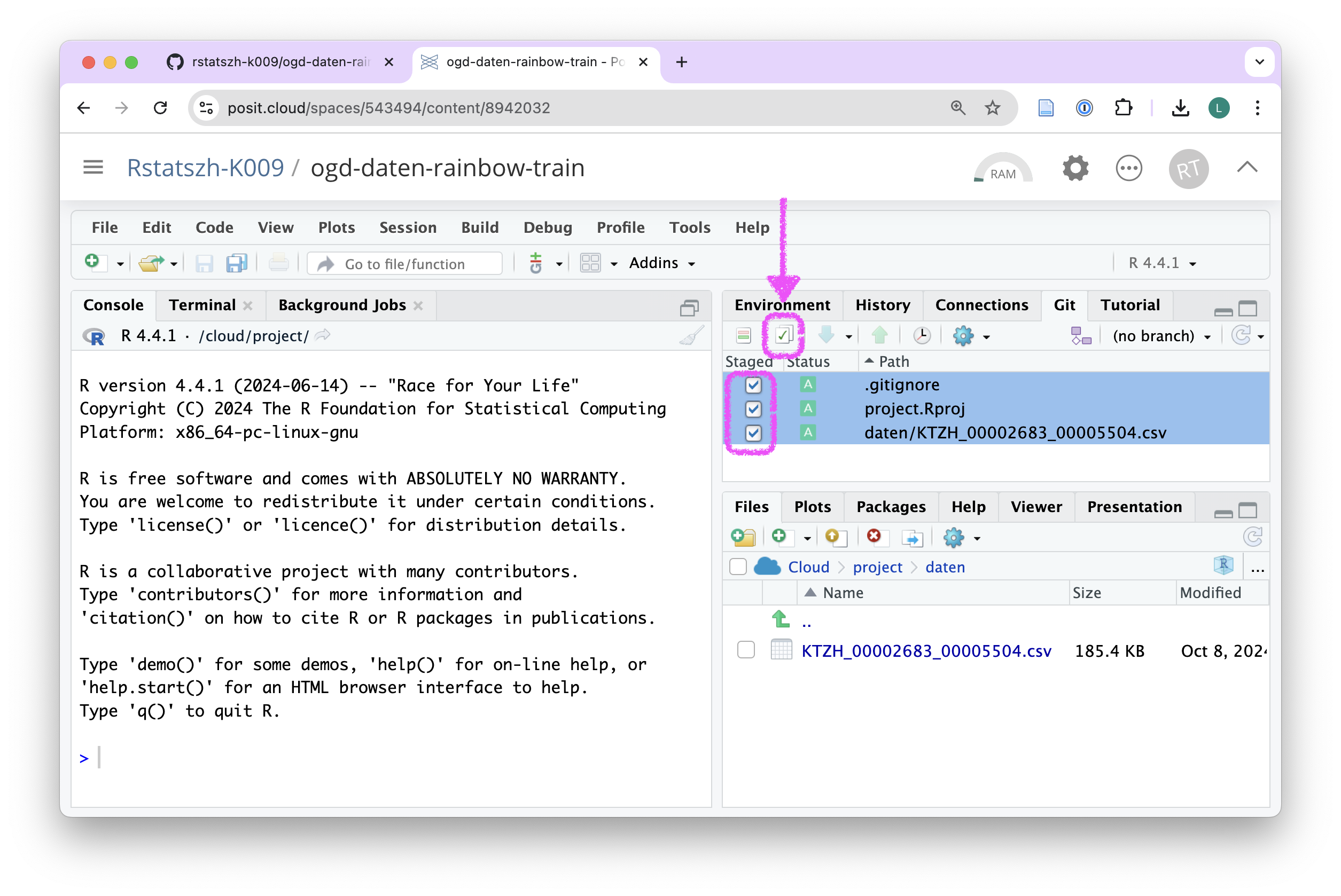This screenshot has width=1341, height=896.
Task: Click the New Branch icon
Action: (1080, 335)
